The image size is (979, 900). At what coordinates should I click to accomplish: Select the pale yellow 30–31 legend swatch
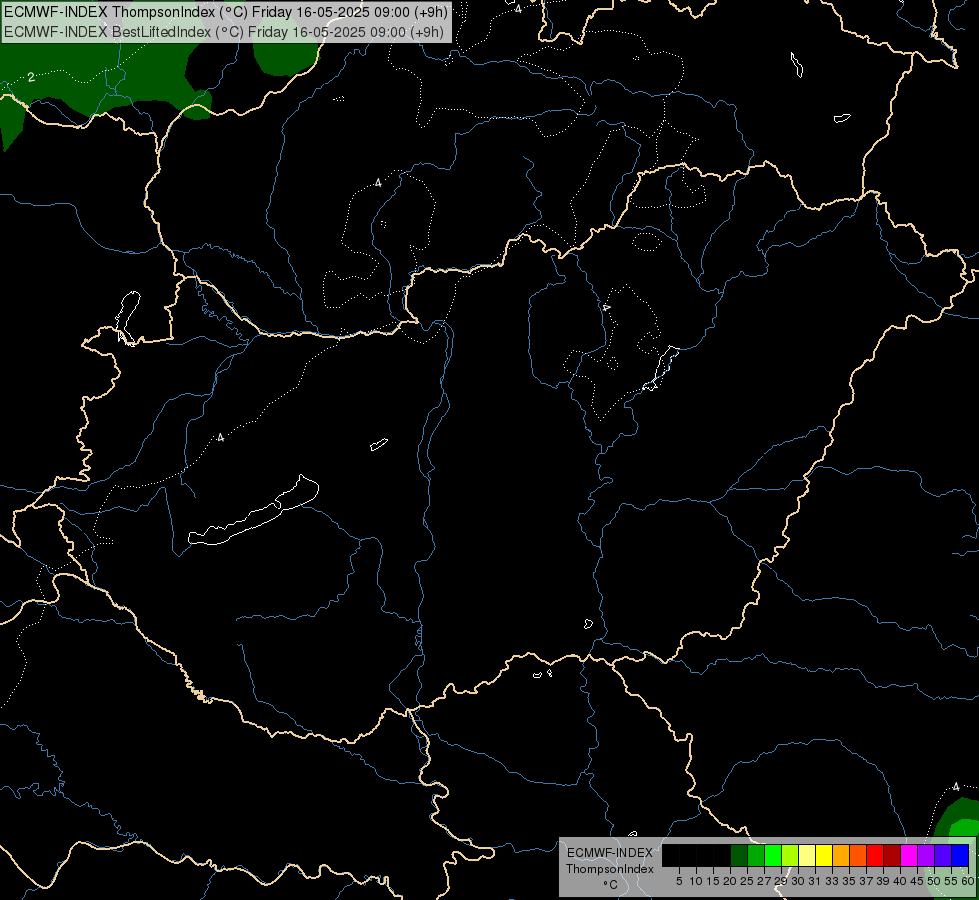point(807,855)
